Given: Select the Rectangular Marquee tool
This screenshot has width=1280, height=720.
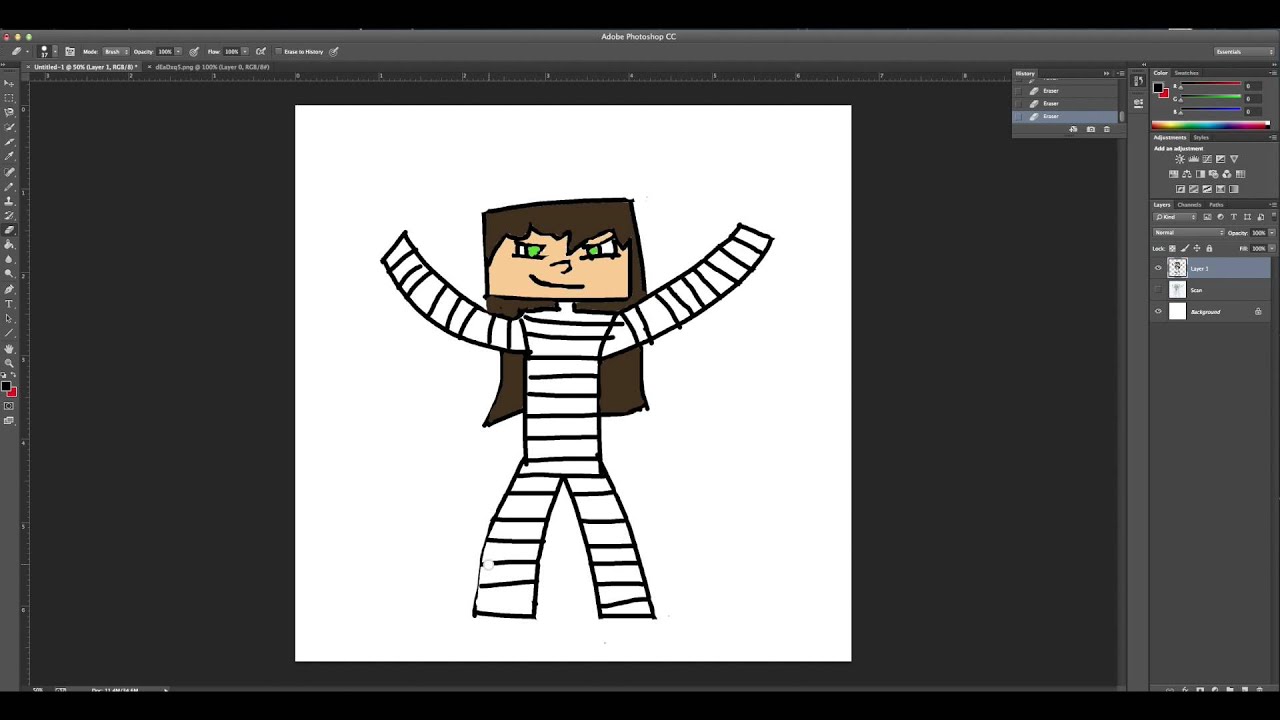Looking at the screenshot, I should [x=9, y=97].
